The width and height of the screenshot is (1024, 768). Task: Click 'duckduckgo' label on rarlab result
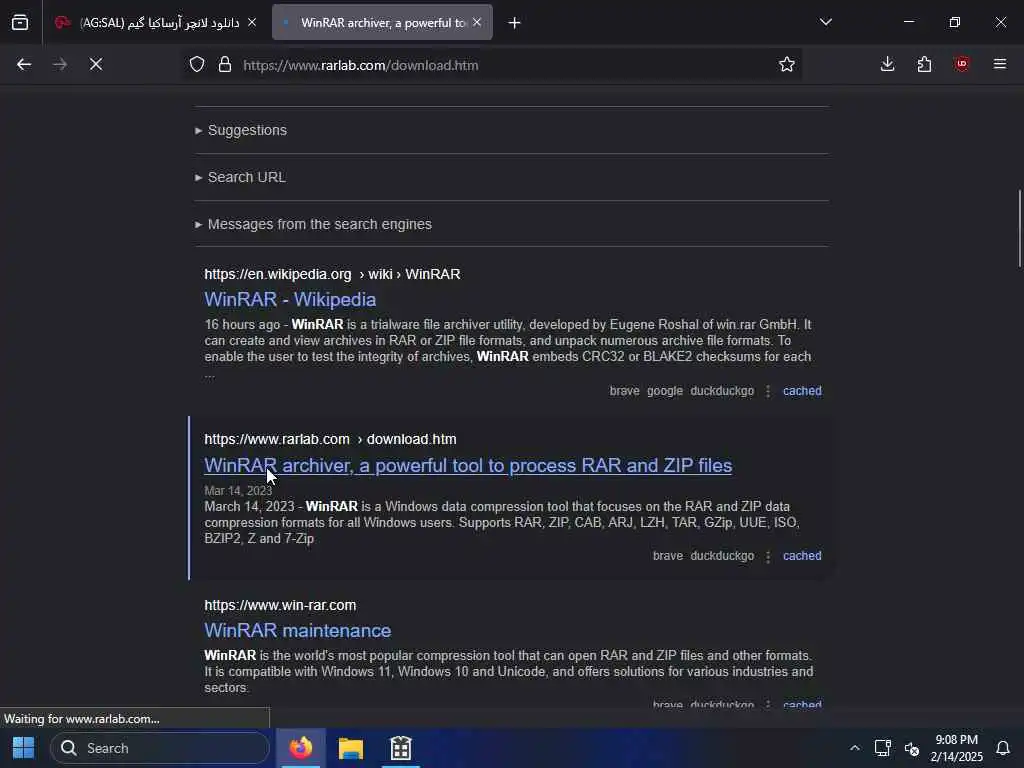tap(722, 556)
